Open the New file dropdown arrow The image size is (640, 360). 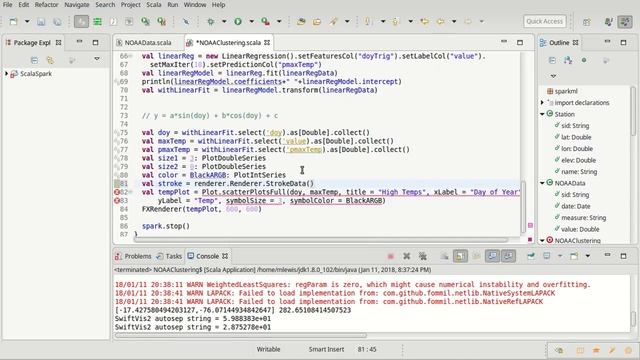click(27, 22)
